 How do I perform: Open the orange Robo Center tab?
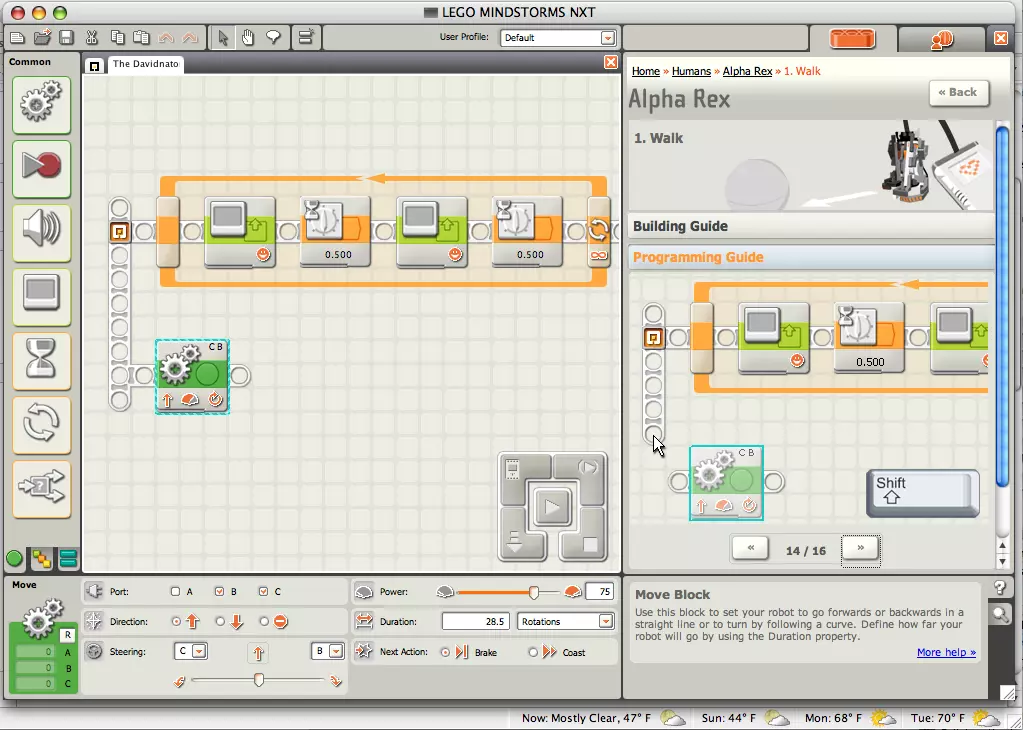click(x=852, y=39)
